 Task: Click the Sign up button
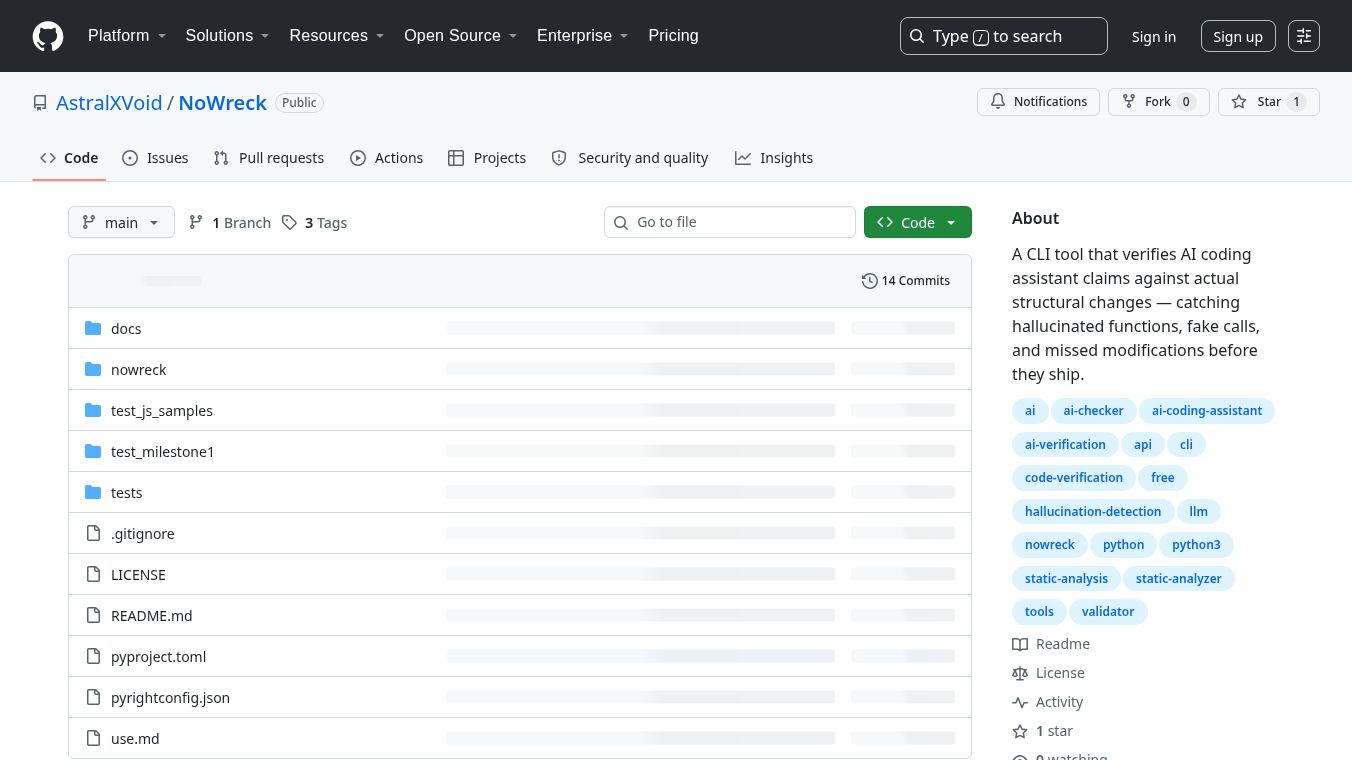tap(1238, 37)
